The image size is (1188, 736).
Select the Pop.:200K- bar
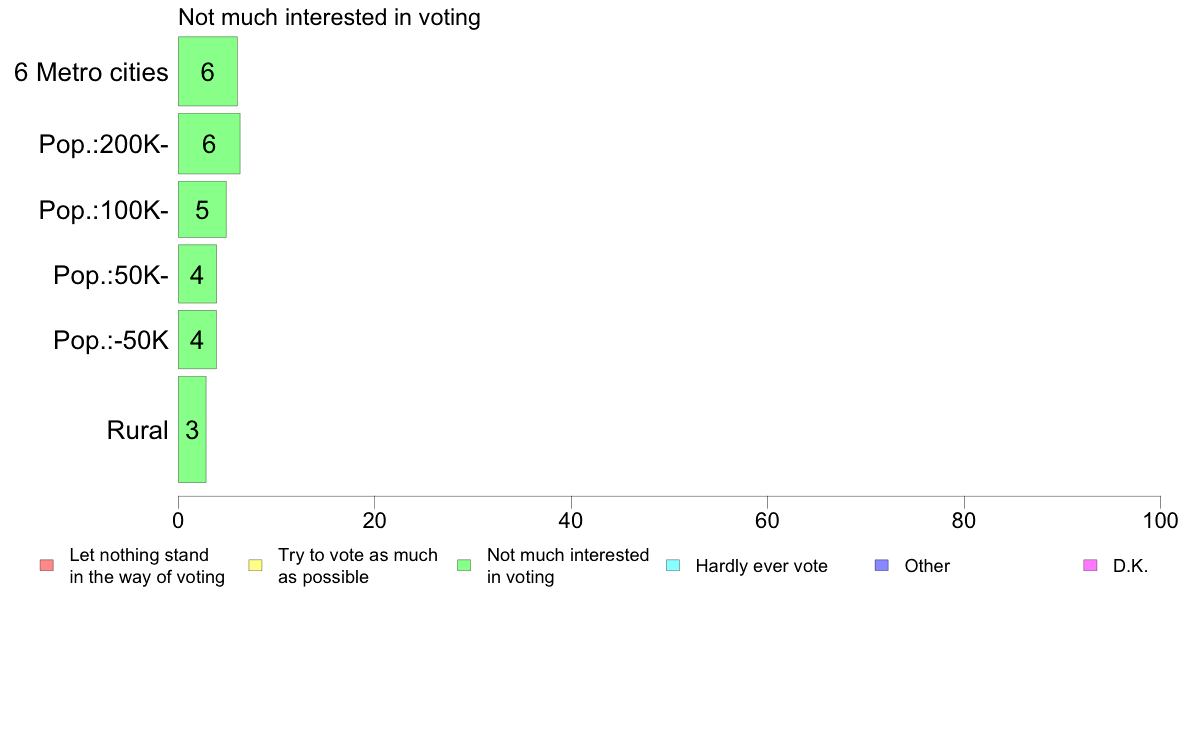pos(209,144)
